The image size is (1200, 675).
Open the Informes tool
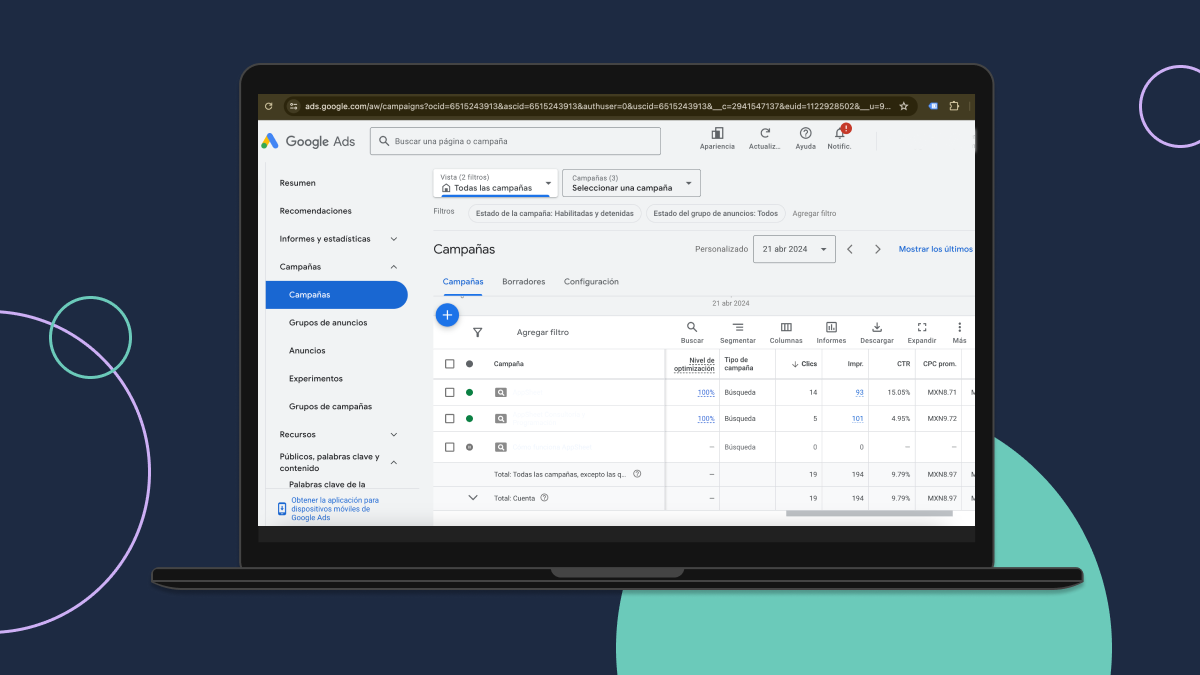831,332
